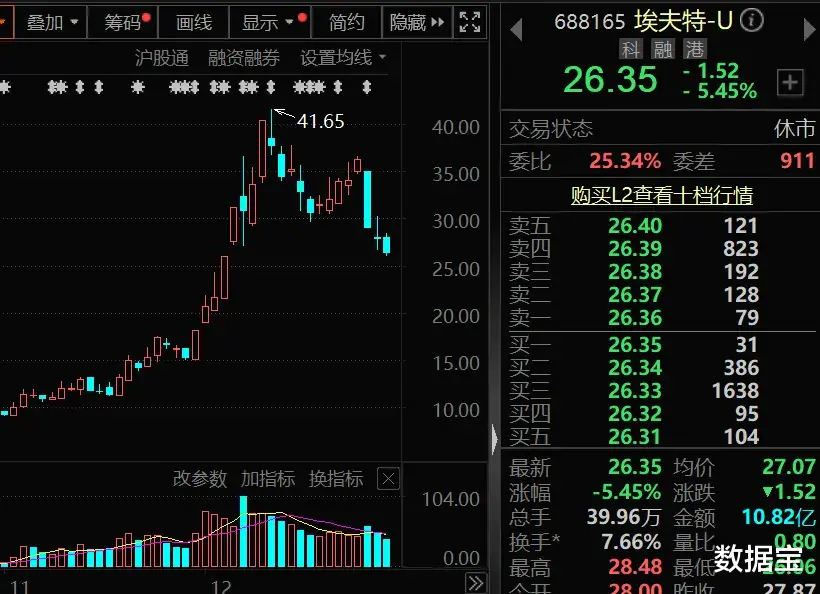Open the 设置均线 moving average dropdown
Screen dimensions: 820x594
343,58
